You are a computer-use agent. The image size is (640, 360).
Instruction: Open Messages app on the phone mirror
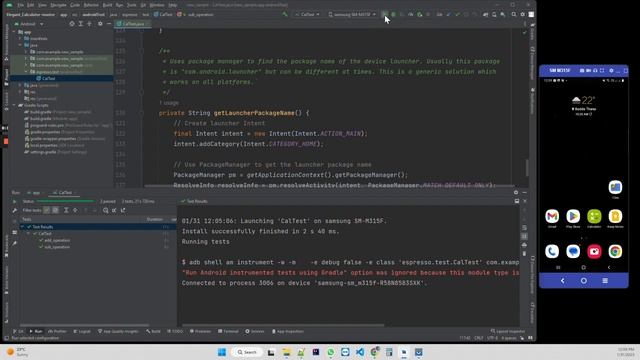(573, 251)
